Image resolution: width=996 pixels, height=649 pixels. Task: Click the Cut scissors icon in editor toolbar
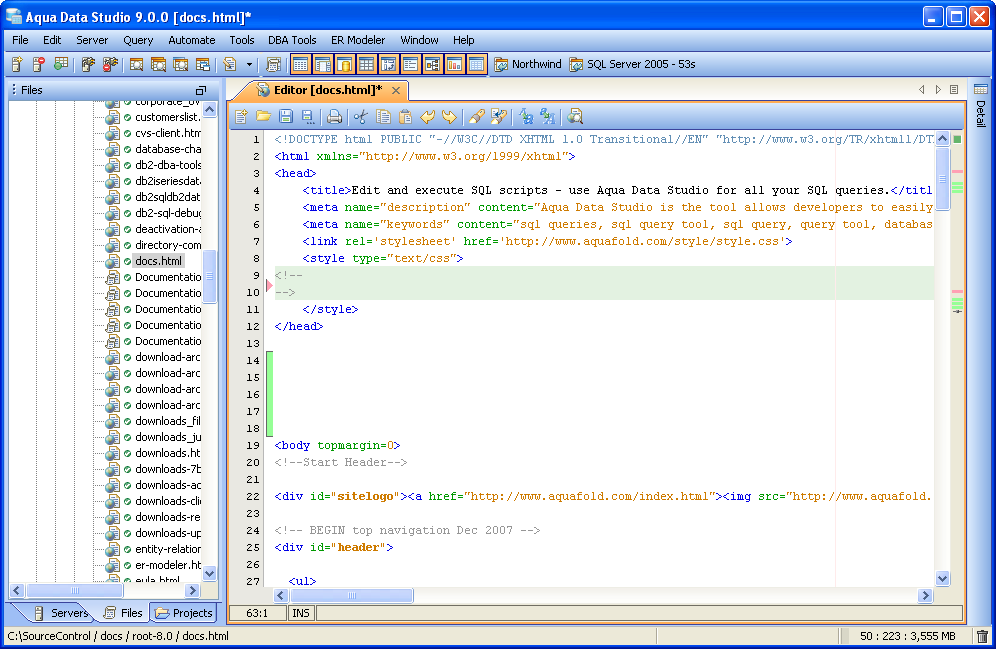click(360, 117)
